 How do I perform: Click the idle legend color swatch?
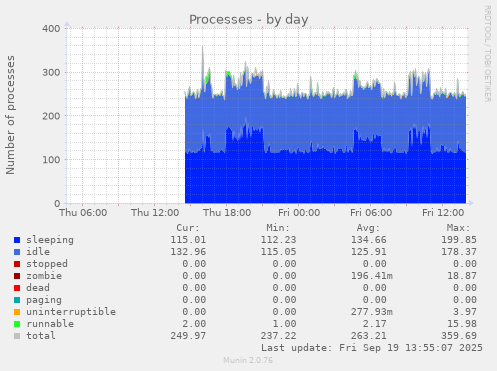coord(17,252)
